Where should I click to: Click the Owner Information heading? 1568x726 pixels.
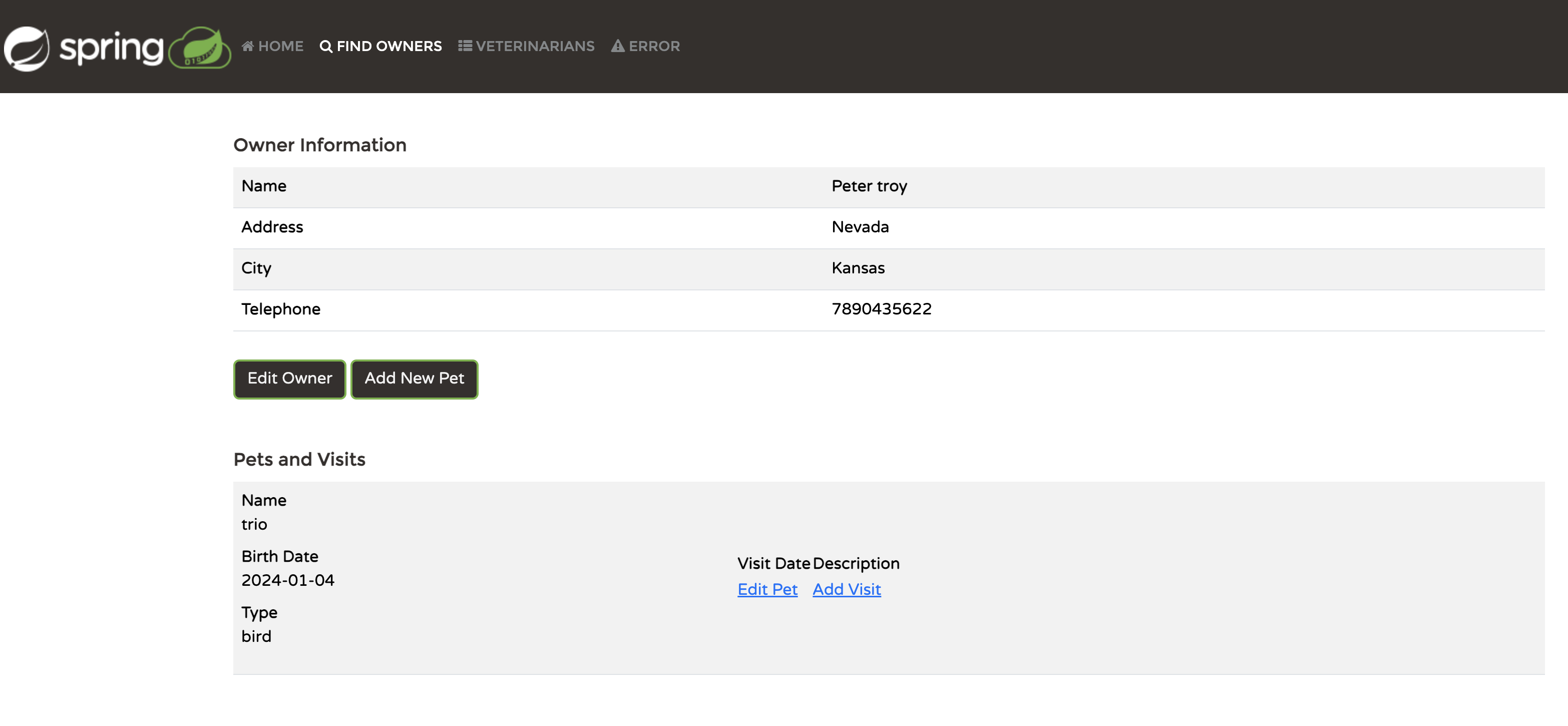[x=320, y=145]
